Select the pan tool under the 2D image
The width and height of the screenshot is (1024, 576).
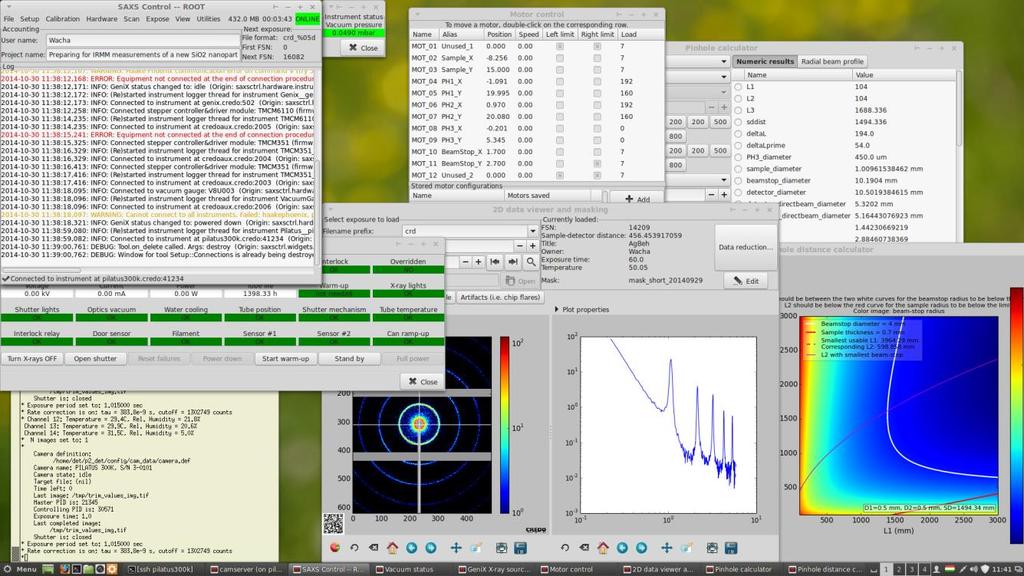456,548
